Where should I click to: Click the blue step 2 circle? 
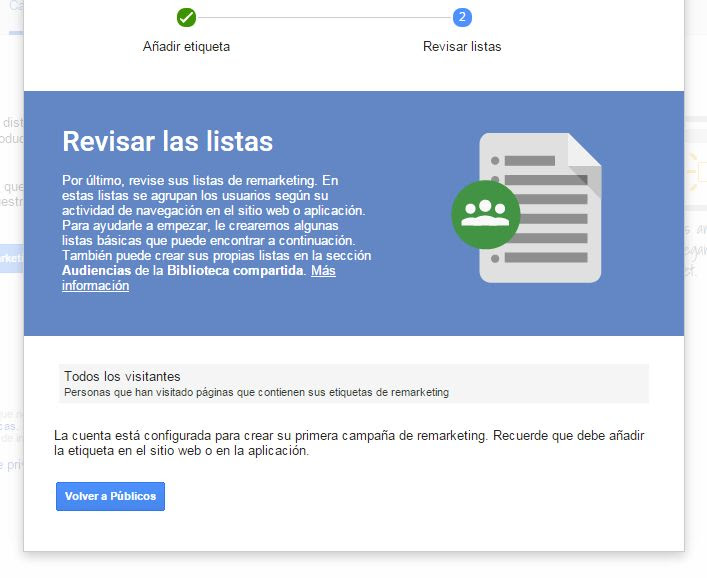click(x=462, y=18)
